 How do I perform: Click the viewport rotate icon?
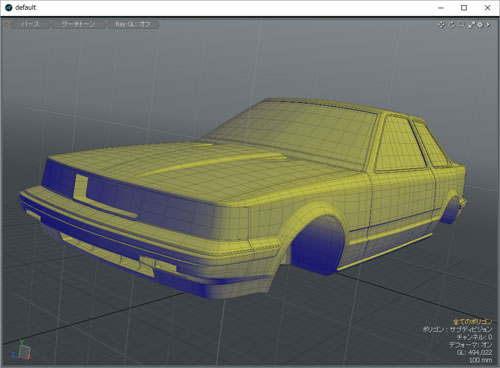[451, 25]
